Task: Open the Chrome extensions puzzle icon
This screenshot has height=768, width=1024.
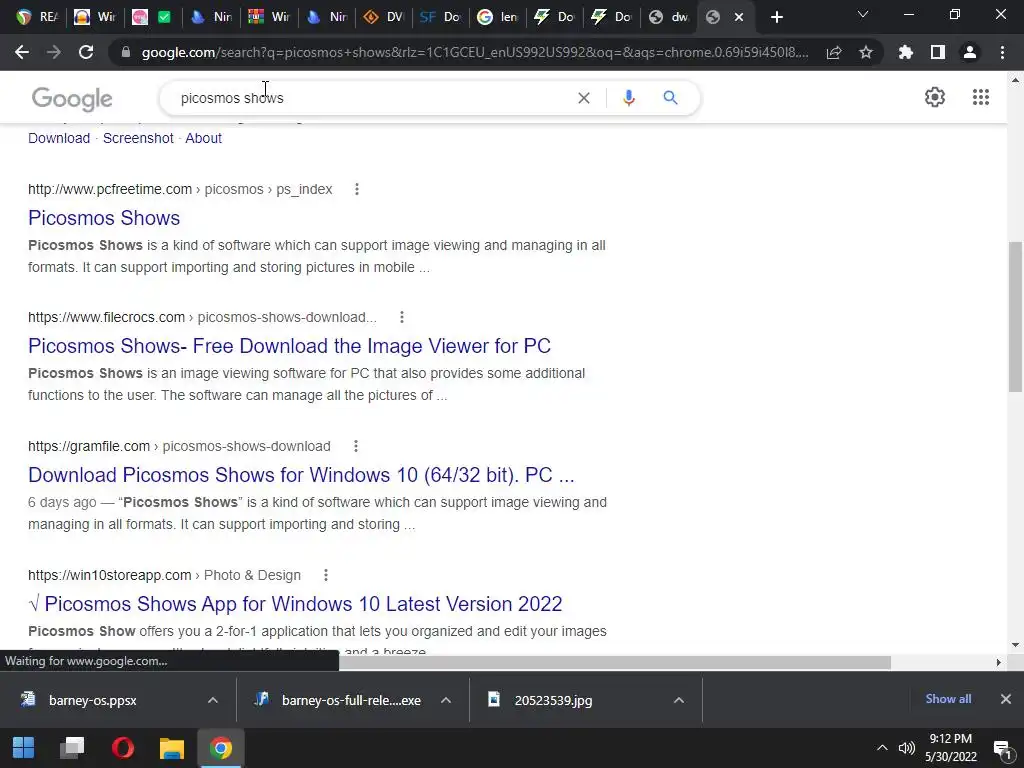Action: 906,52
